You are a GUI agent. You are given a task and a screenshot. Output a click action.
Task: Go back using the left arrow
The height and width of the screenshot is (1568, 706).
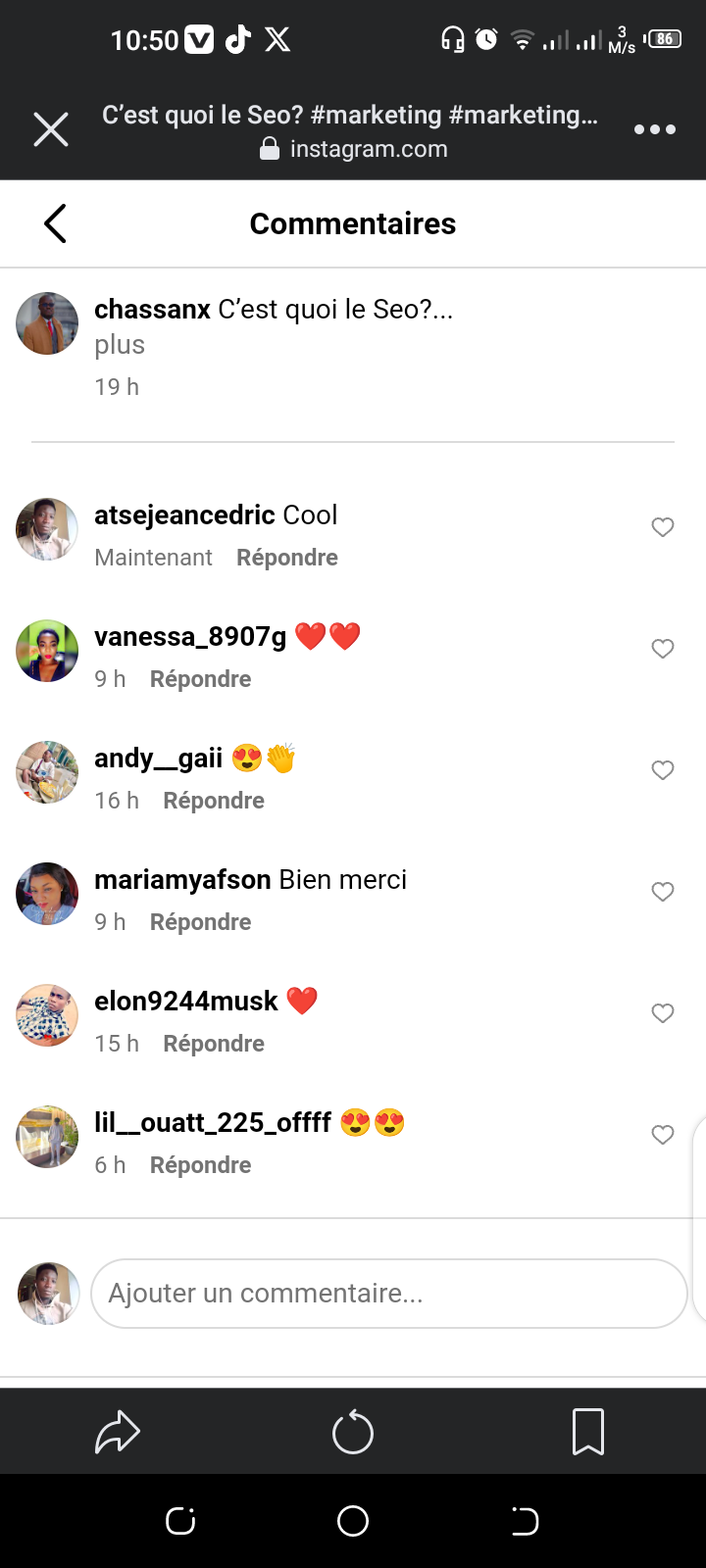coord(56,223)
